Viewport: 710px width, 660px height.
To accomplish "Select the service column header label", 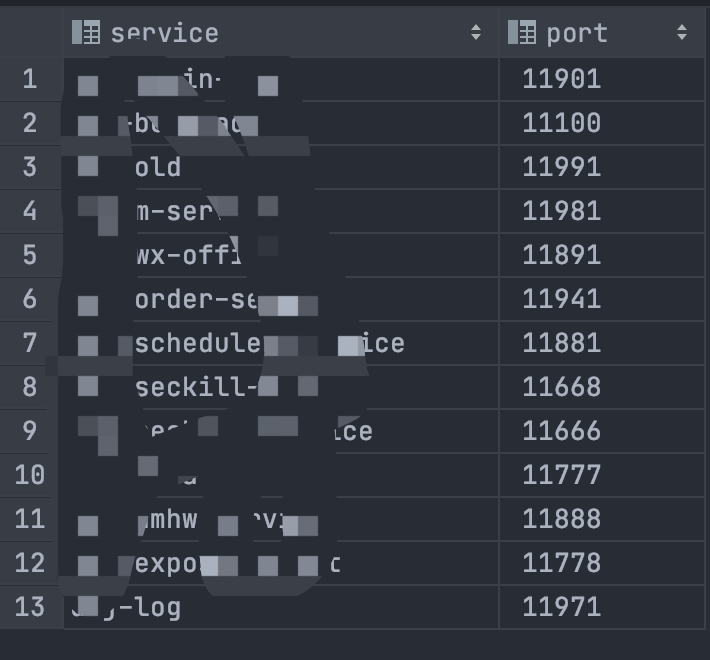I will [164, 33].
